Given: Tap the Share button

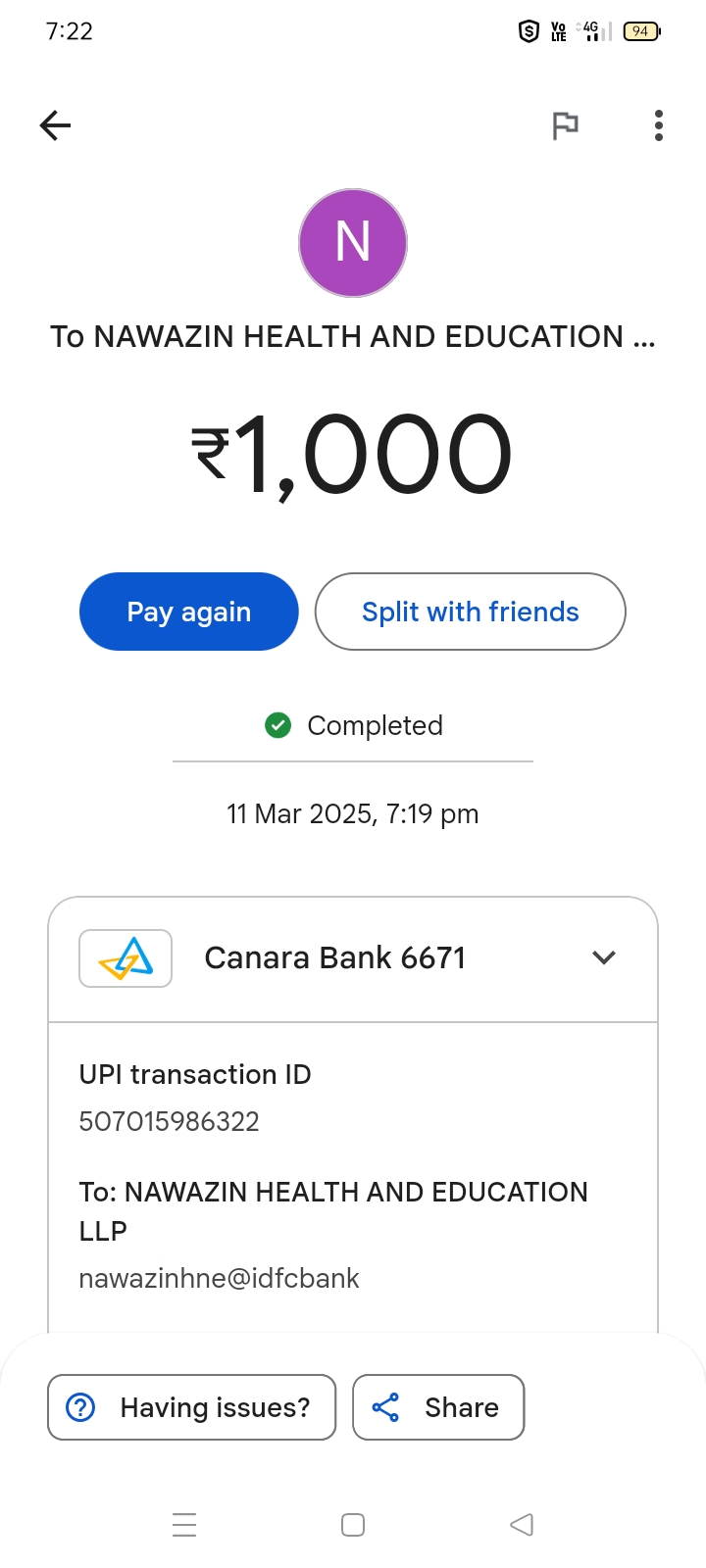Looking at the screenshot, I should pos(438,1407).
